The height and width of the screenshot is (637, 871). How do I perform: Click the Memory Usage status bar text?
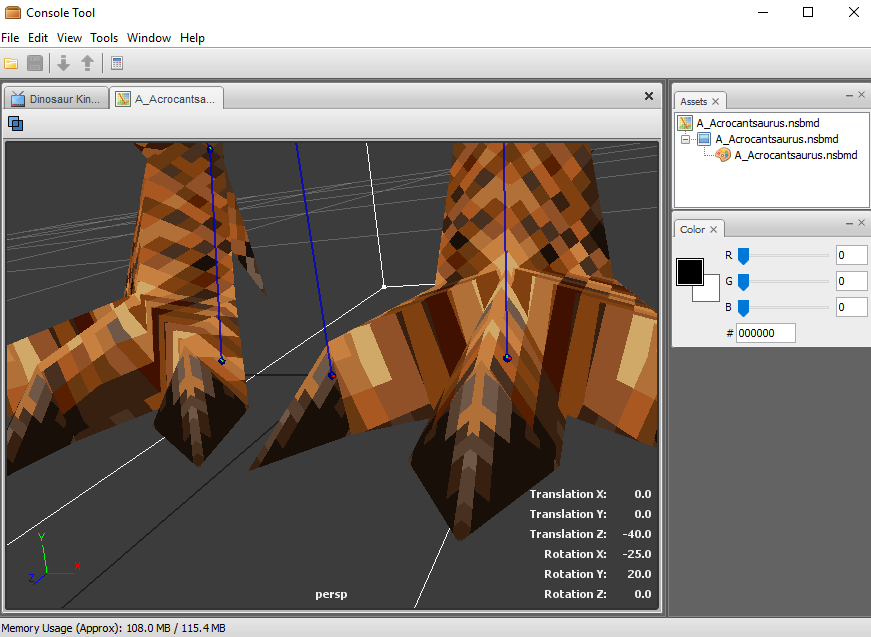pos(113,628)
